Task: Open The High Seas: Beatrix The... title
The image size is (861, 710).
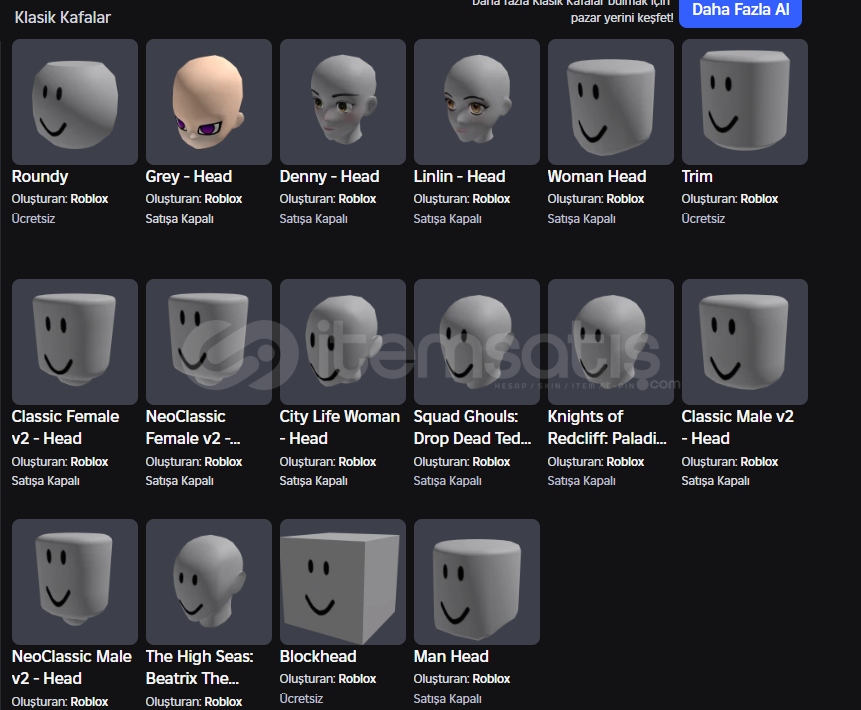Action: pyautogui.click(x=200, y=667)
